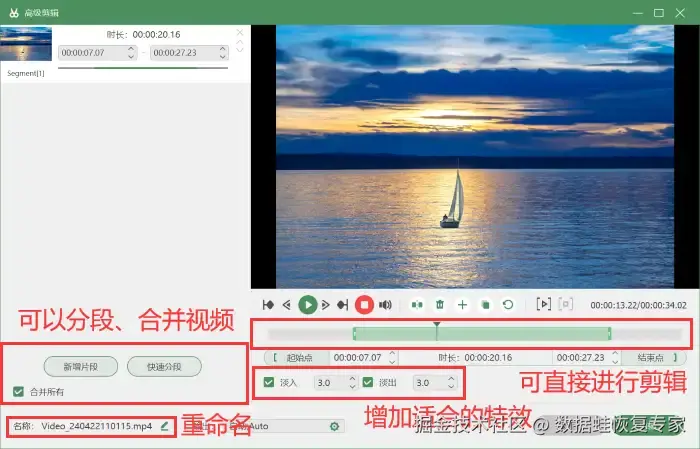700x449 pixels.
Task: Decrease end time beside 结束点
Action: pos(615,361)
